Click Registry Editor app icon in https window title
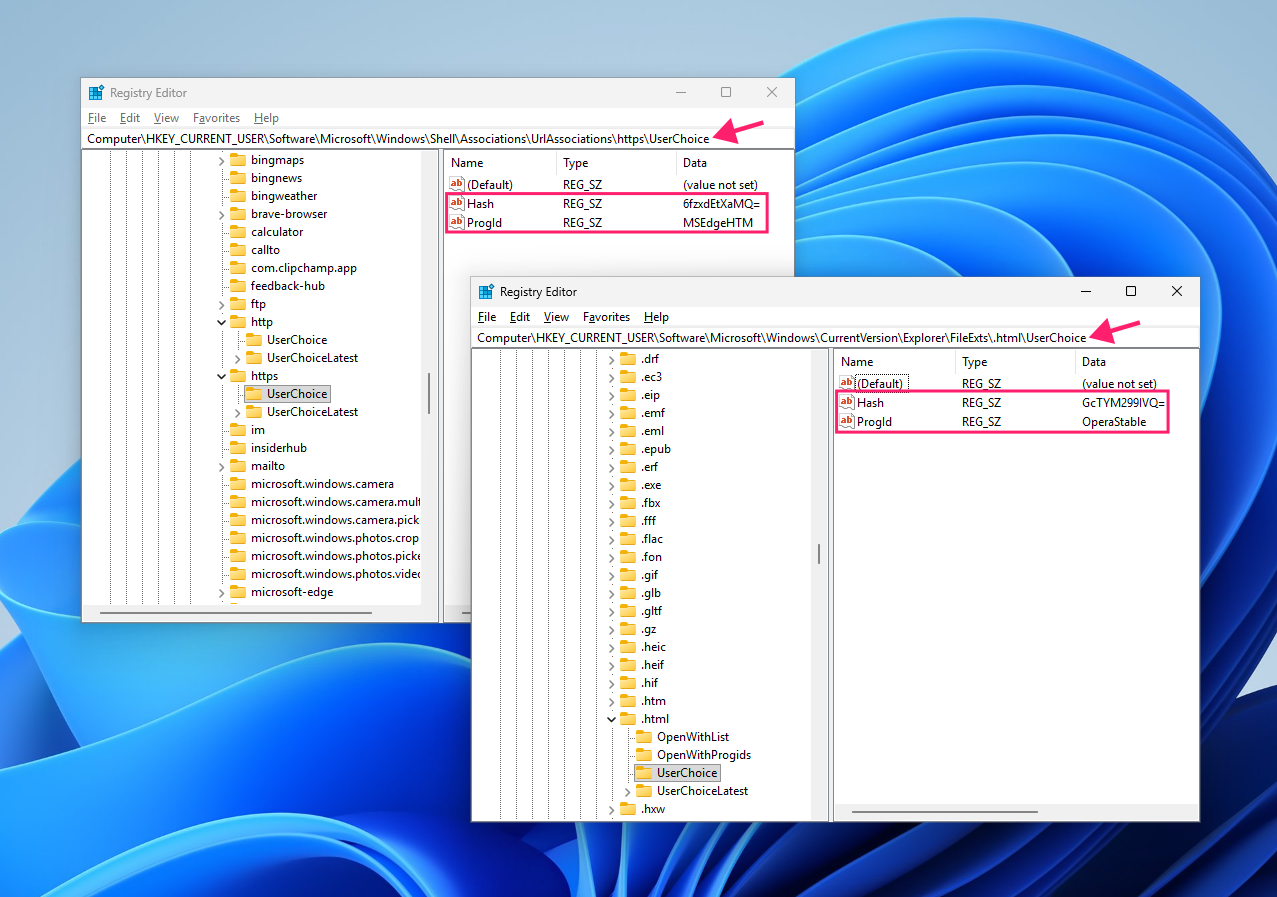Screen dimensions: 1277x897 click(96, 93)
